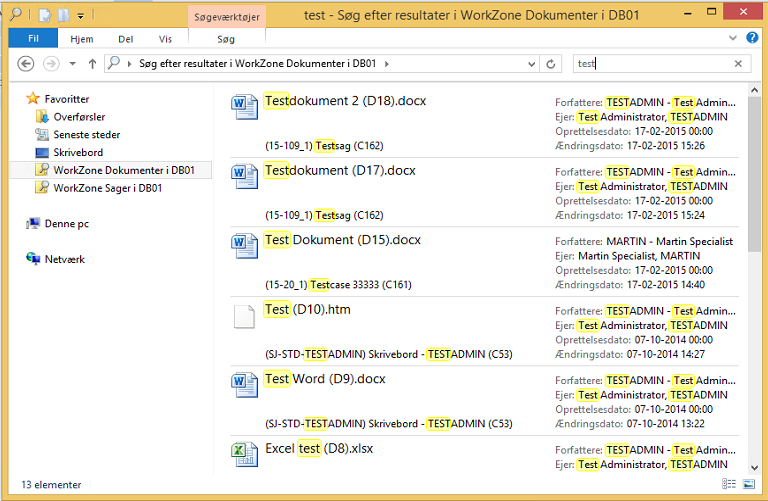This screenshot has height=501, width=768.
Task: Select the Excel icon for Excel test (D8).xlsx
Action: coord(244,454)
